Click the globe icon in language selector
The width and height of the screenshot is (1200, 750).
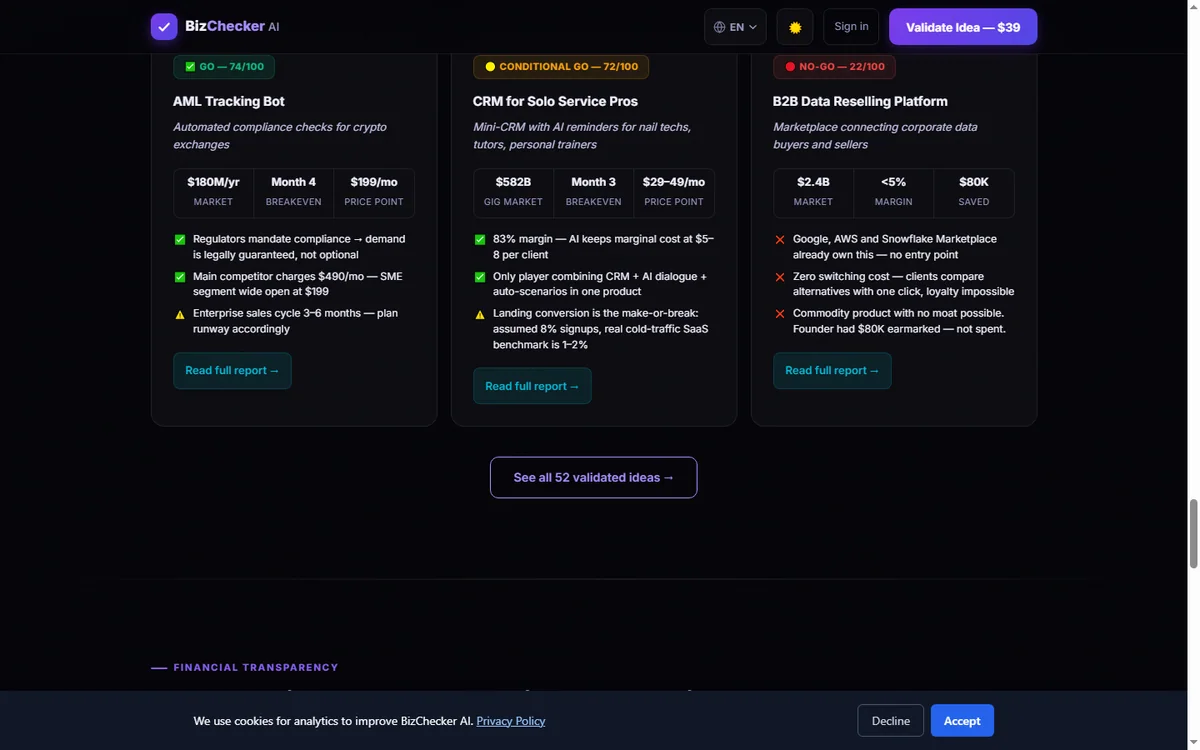(719, 27)
